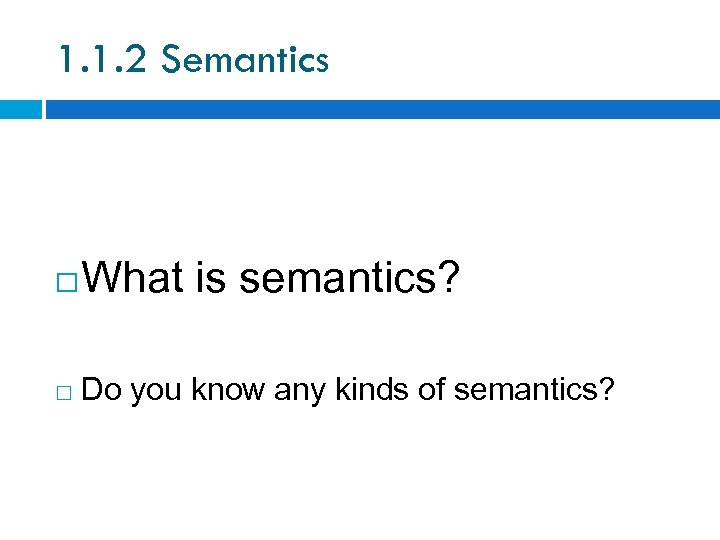720x540 pixels.
Task: Click the word "Do" in the second bullet
Action: pyautogui.click(x=101, y=390)
